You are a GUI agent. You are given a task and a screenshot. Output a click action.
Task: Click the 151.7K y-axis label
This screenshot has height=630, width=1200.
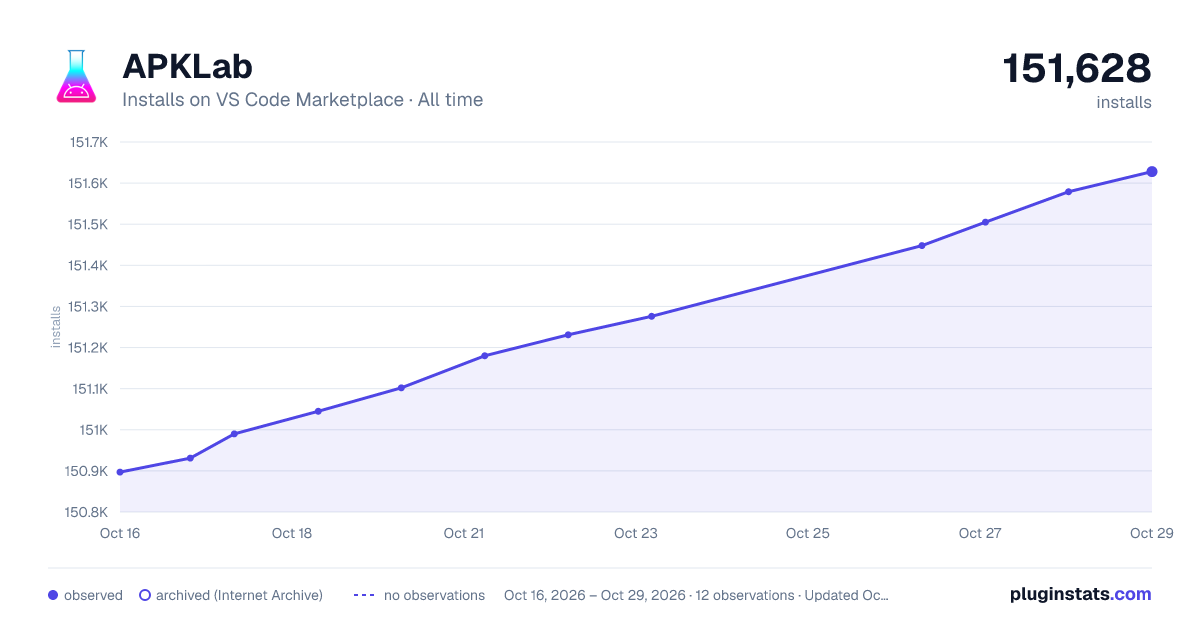coord(88,142)
